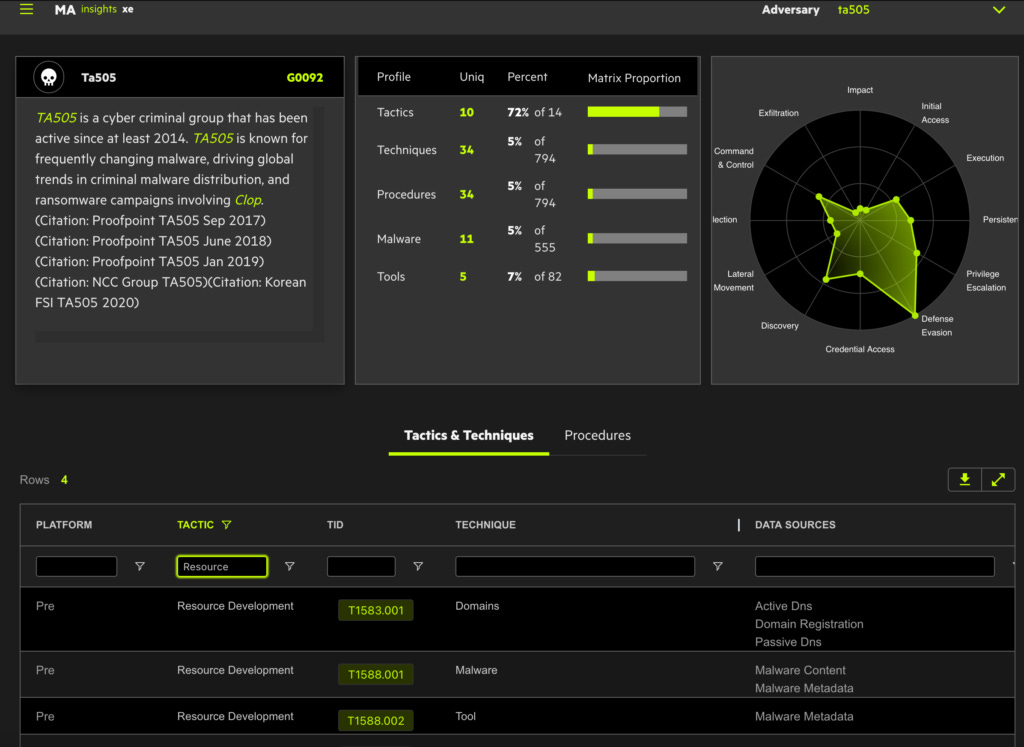This screenshot has width=1024, height=747.
Task: Sort by the DATA SOURCES column header
Action: pos(795,525)
